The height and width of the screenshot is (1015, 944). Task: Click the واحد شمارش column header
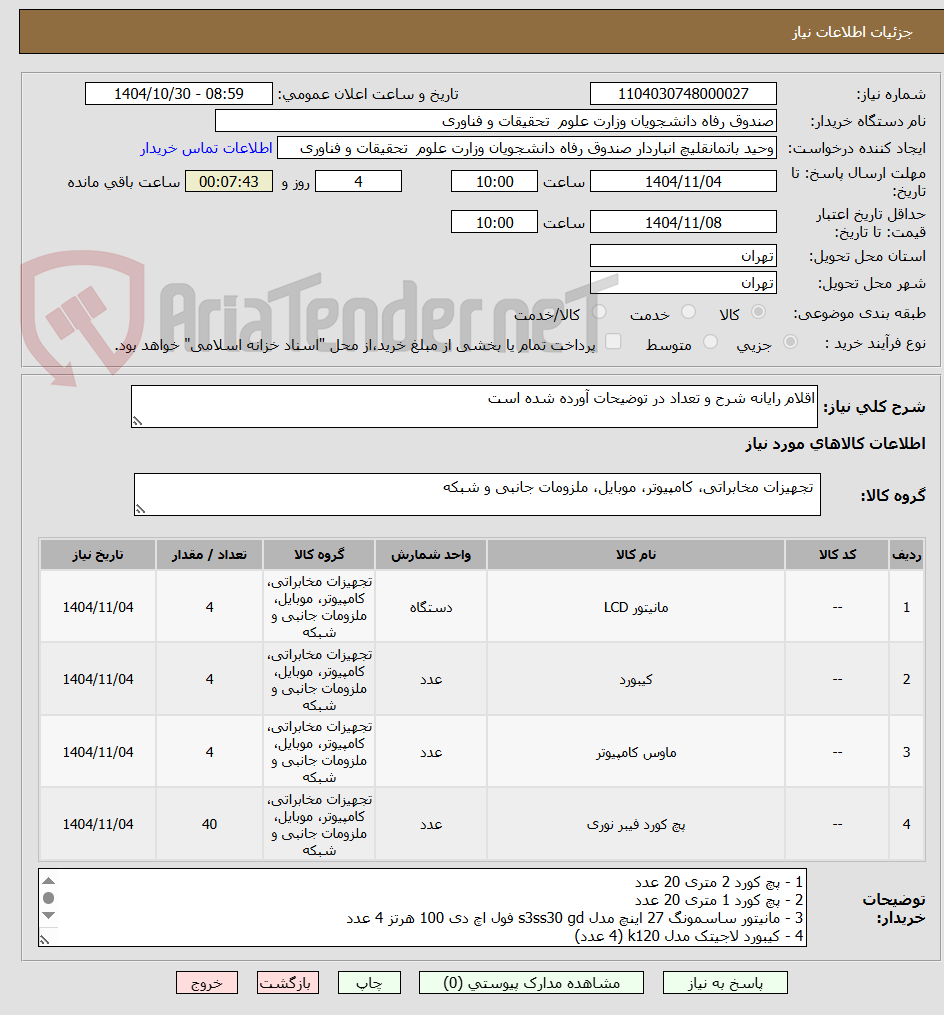point(431,555)
